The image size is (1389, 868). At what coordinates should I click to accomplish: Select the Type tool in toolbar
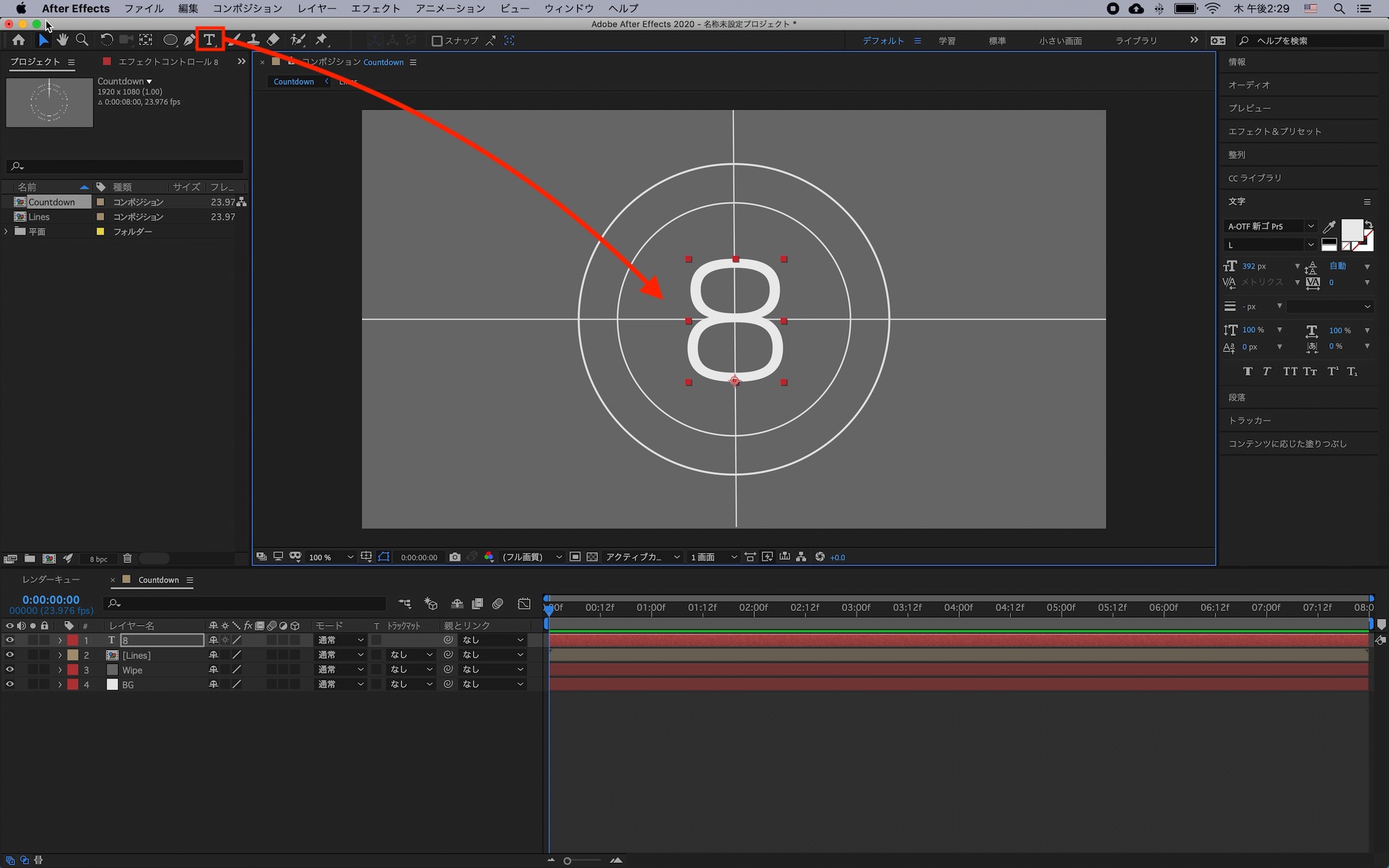pyautogui.click(x=209, y=40)
